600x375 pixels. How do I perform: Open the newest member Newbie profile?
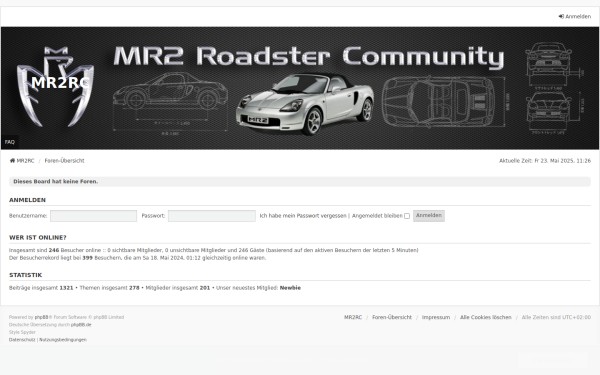tap(290, 288)
